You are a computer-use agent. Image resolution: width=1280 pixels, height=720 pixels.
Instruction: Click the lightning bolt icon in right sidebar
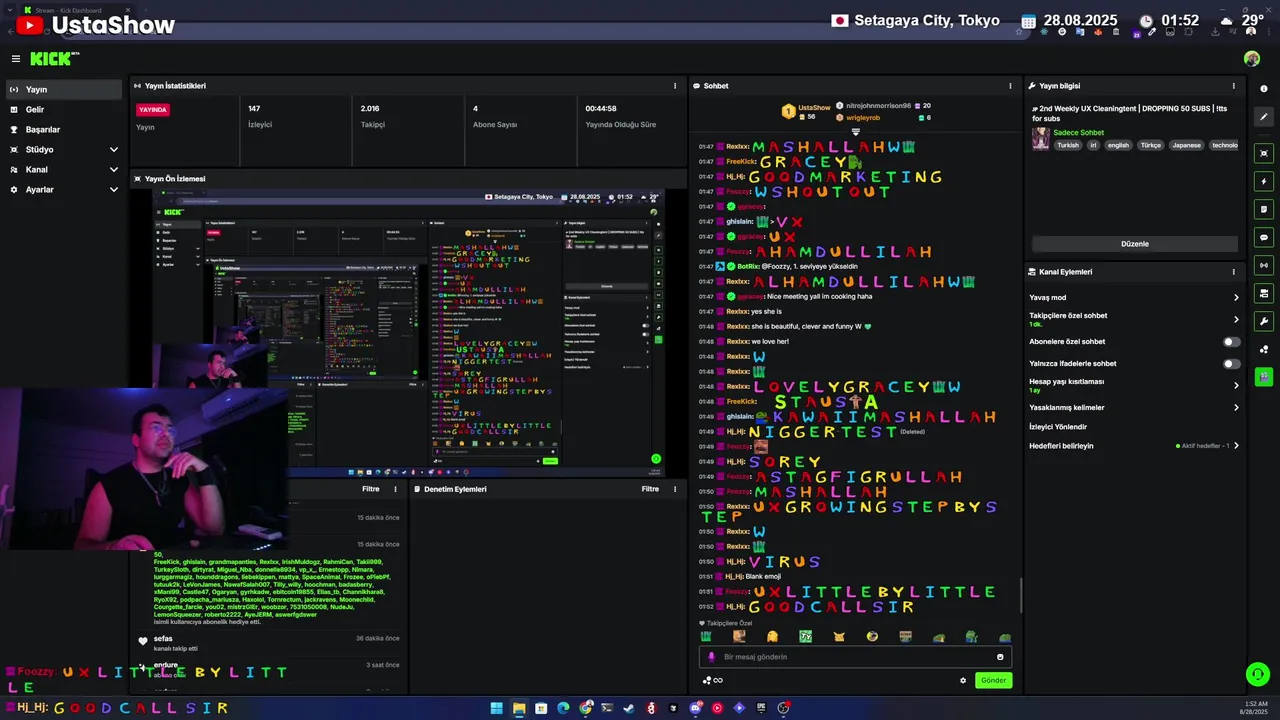(1264, 181)
